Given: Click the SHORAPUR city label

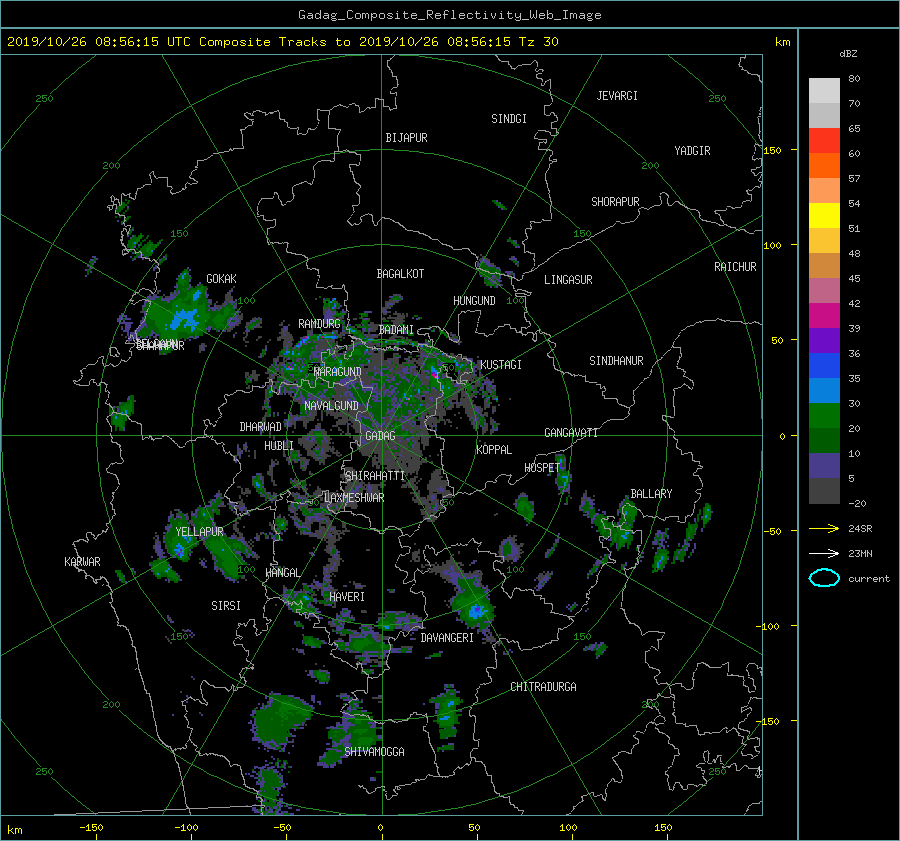Looking at the screenshot, I should 615,202.
